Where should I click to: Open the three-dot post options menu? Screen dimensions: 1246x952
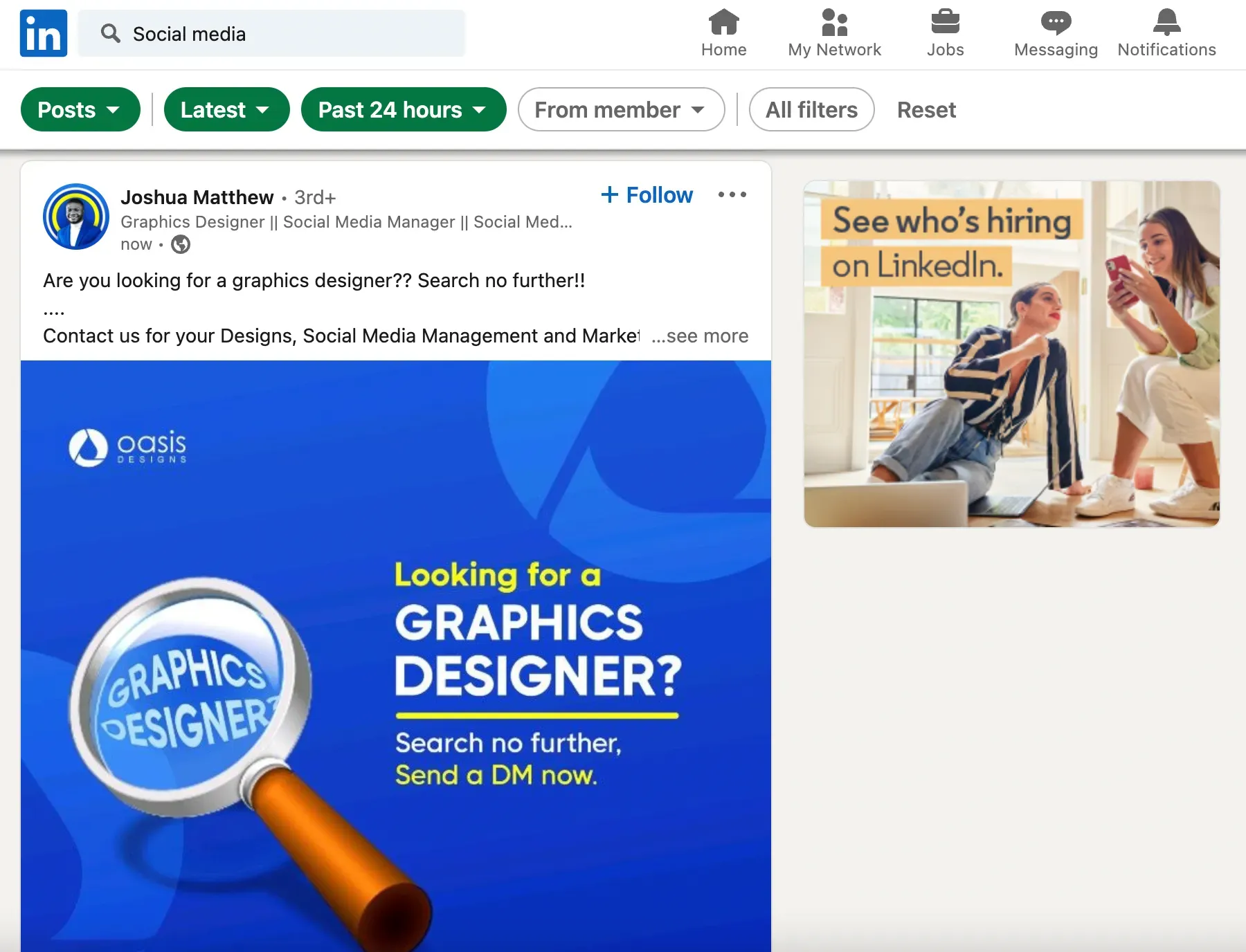point(732,195)
